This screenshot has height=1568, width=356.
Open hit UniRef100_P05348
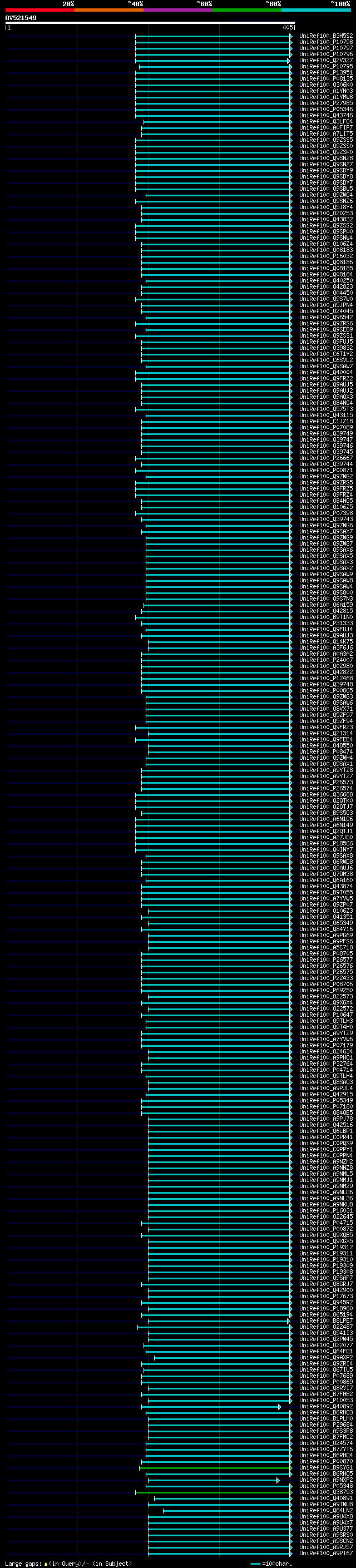tap(326, 1486)
